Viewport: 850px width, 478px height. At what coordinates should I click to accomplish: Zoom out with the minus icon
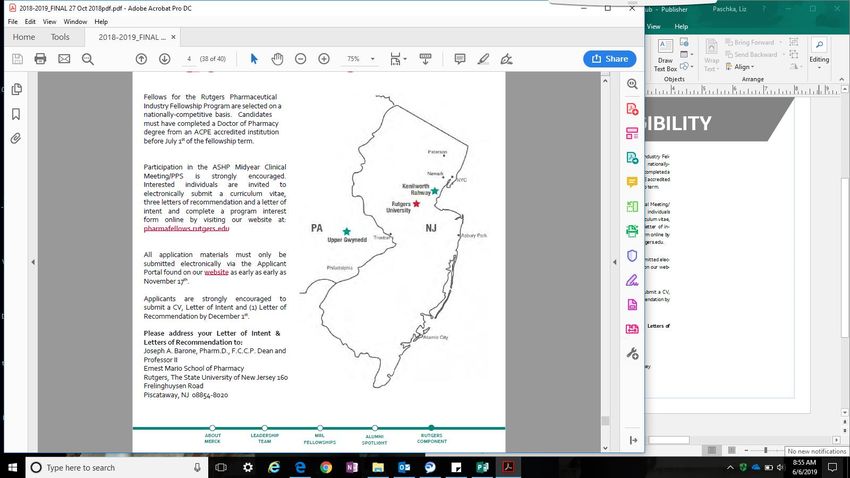coord(300,59)
